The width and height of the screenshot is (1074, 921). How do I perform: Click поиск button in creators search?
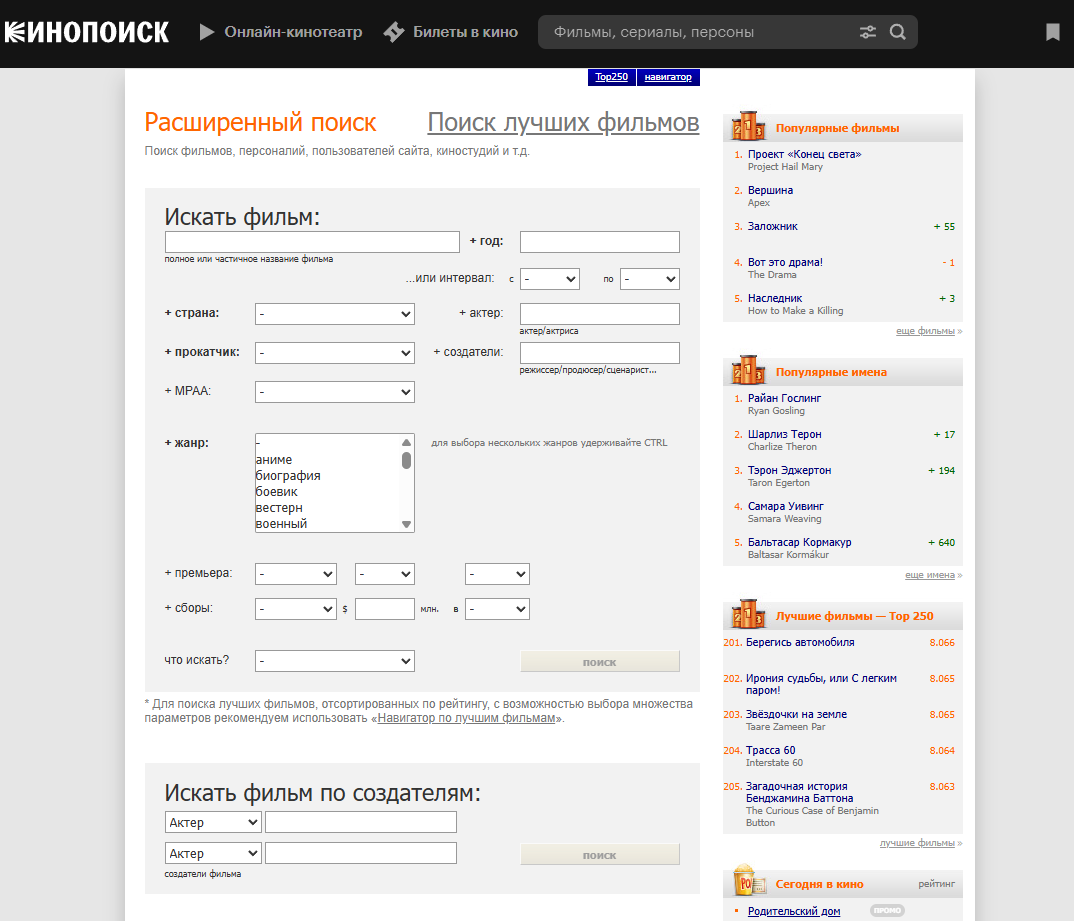pos(600,855)
